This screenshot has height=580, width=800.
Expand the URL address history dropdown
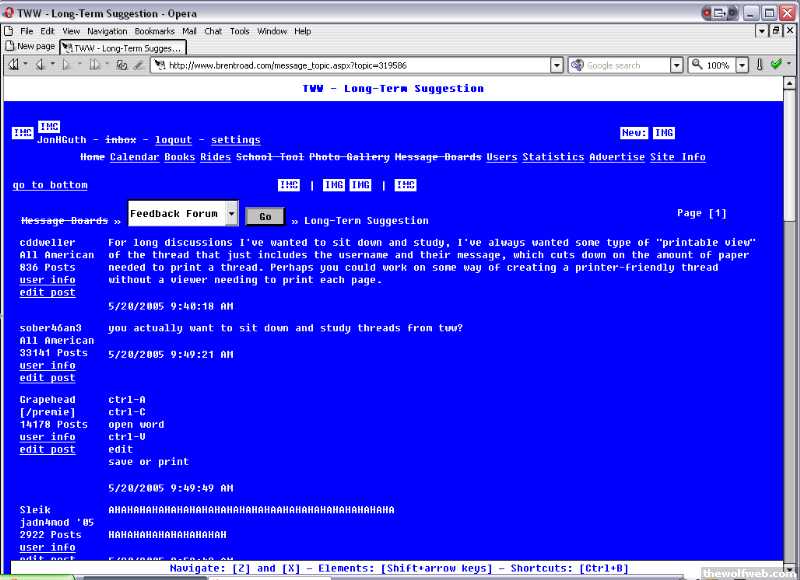tap(557, 65)
